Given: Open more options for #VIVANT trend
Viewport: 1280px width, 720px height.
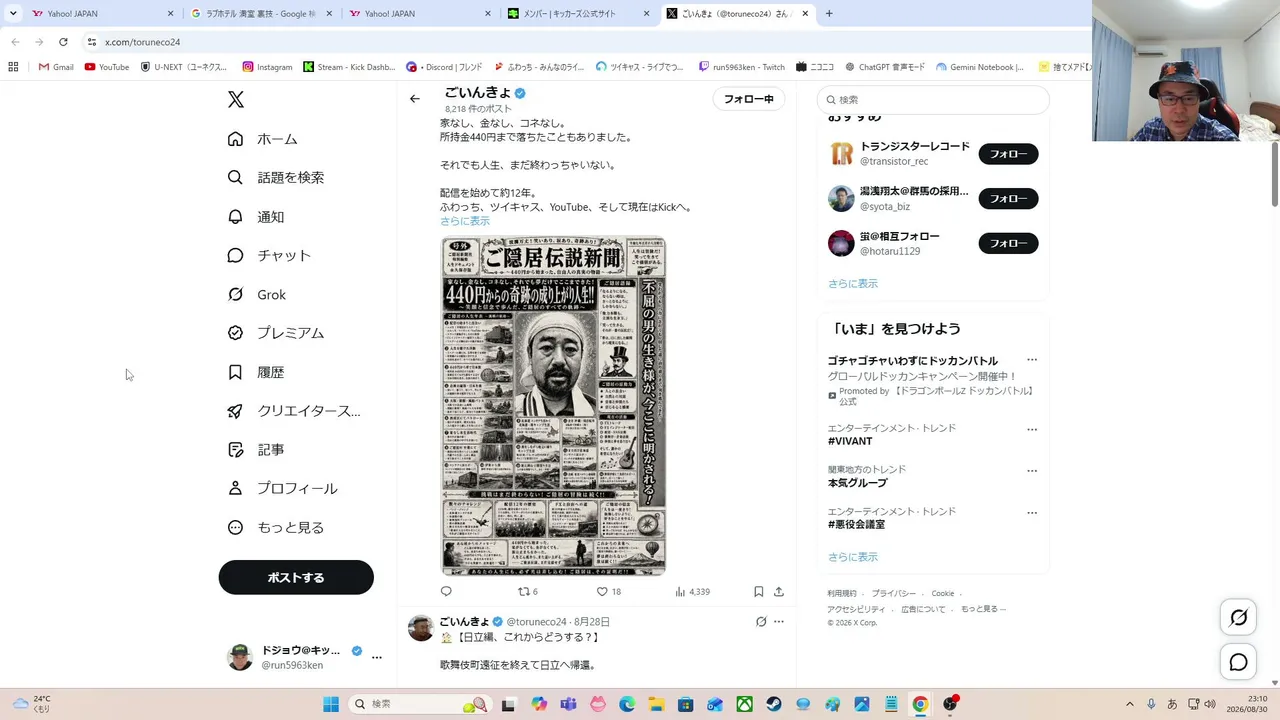Looking at the screenshot, I should point(1032,429).
